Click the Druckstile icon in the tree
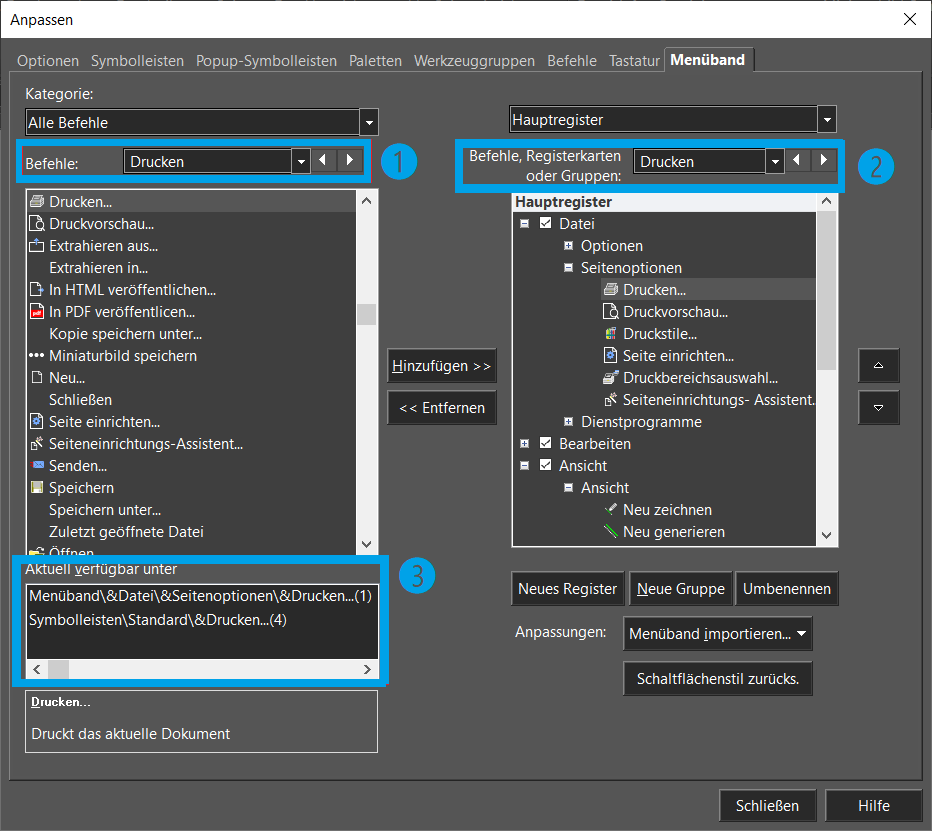The width and height of the screenshot is (932, 831). 610,333
